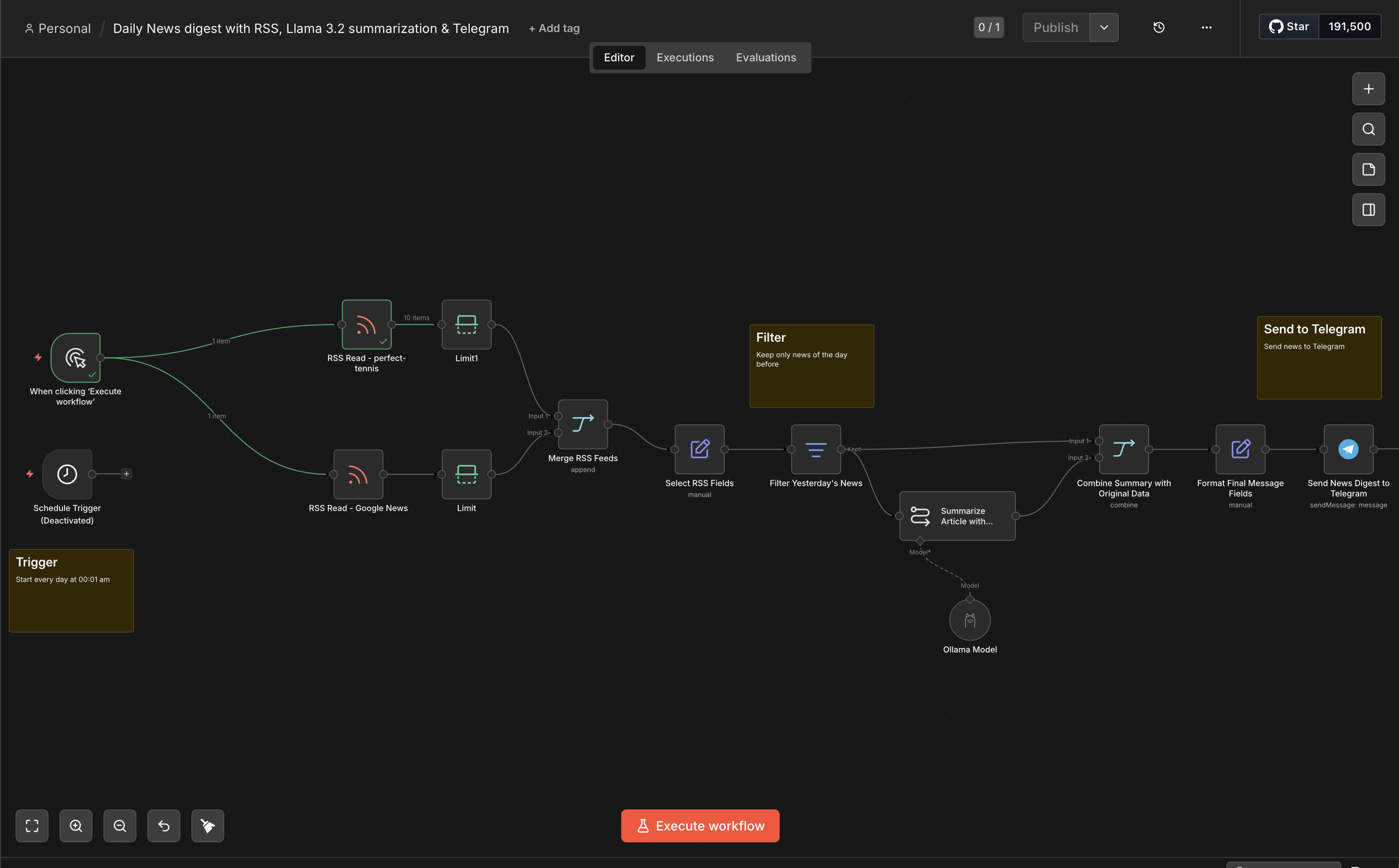Open the Summarize Article chain node
This screenshot has width=1399, height=868.
[957, 515]
